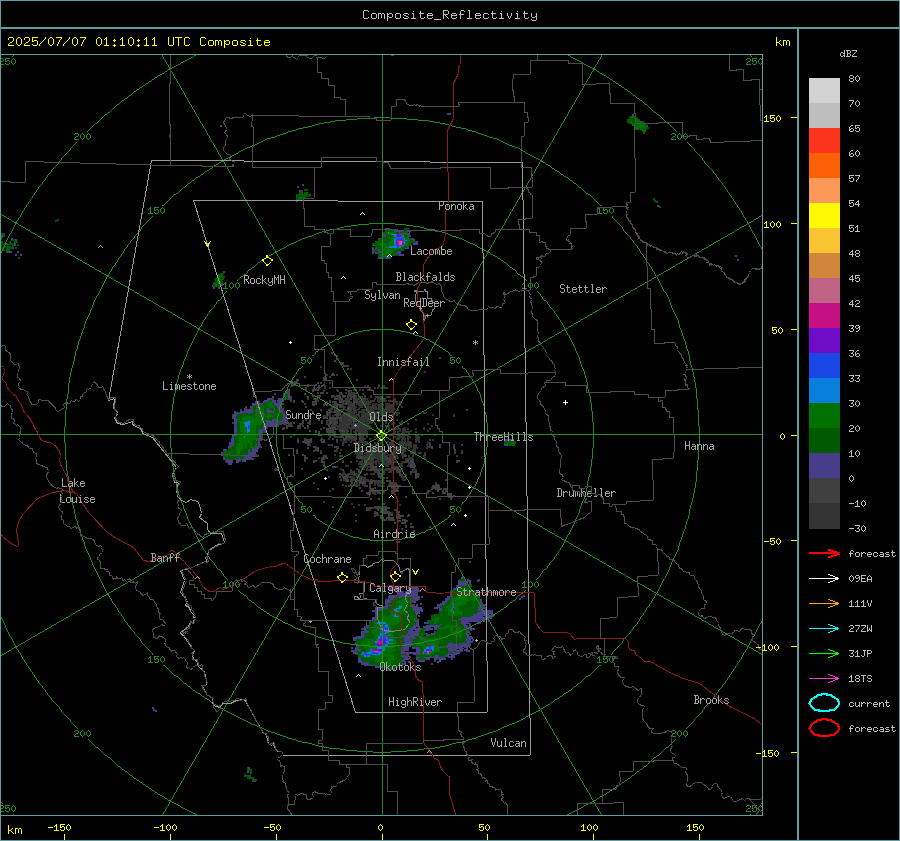
Task: Click the Hanna city label
Action: 699,446
